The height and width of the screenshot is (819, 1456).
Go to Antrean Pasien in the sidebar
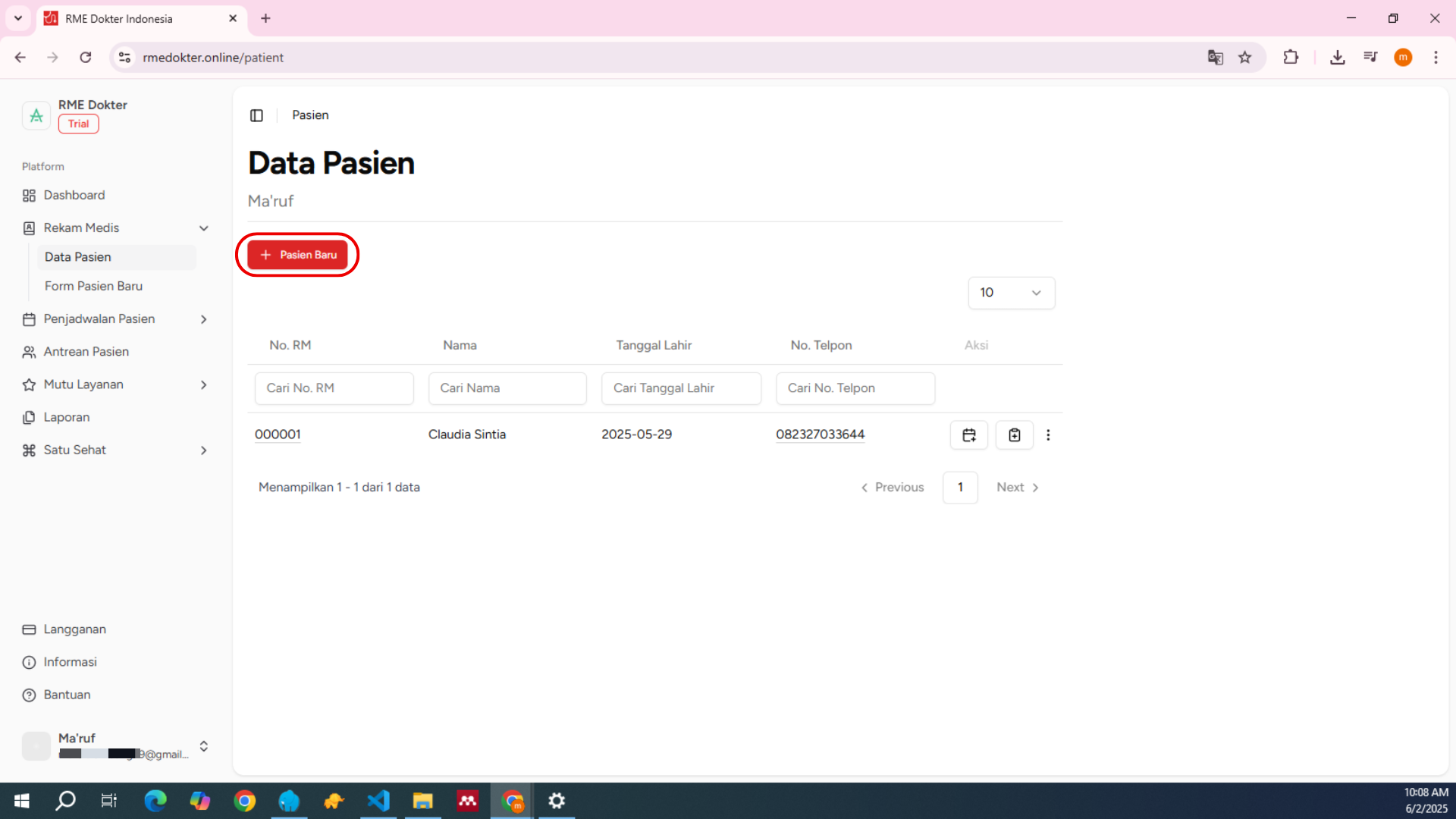click(x=86, y=352)
